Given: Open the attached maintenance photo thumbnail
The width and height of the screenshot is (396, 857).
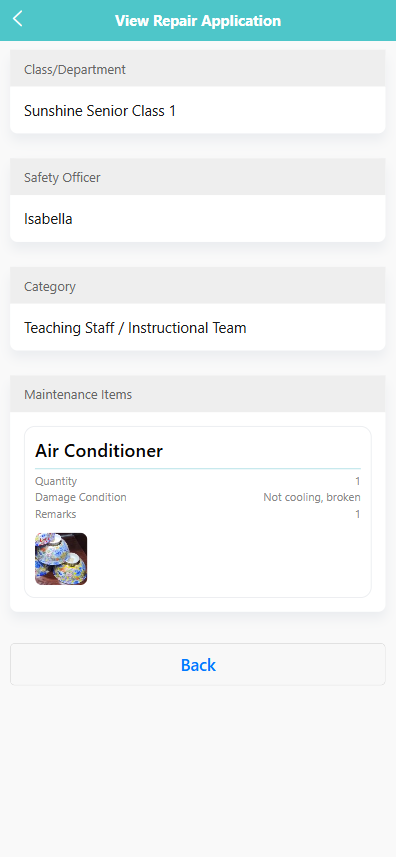Looking at the screenshot, I should (x=61, y=559).
